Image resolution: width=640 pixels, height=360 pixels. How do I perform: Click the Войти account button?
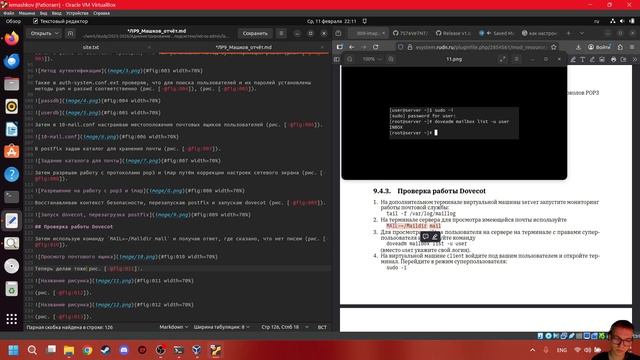[x=599, y=47]
